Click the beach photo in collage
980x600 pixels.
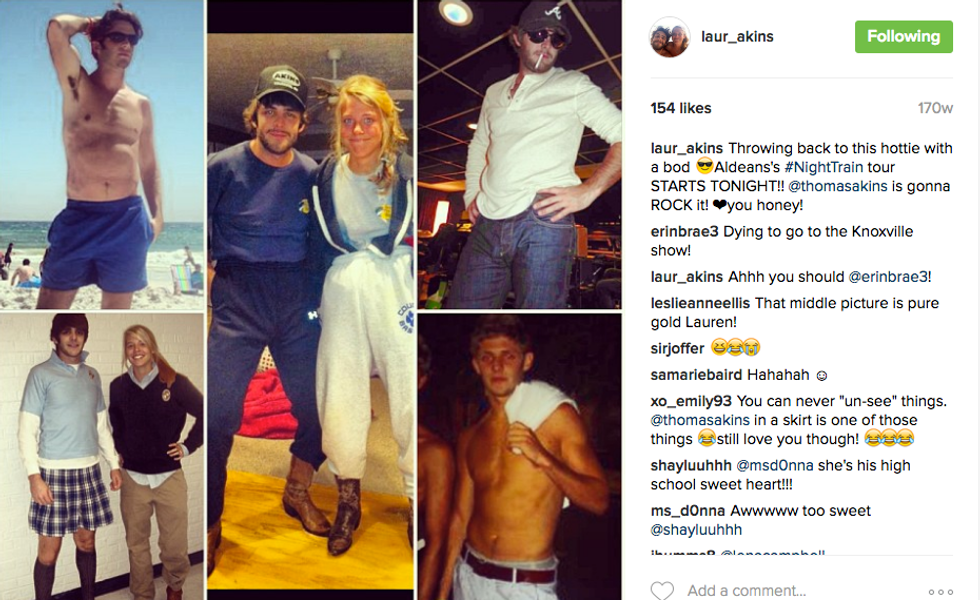coord(102,154)
